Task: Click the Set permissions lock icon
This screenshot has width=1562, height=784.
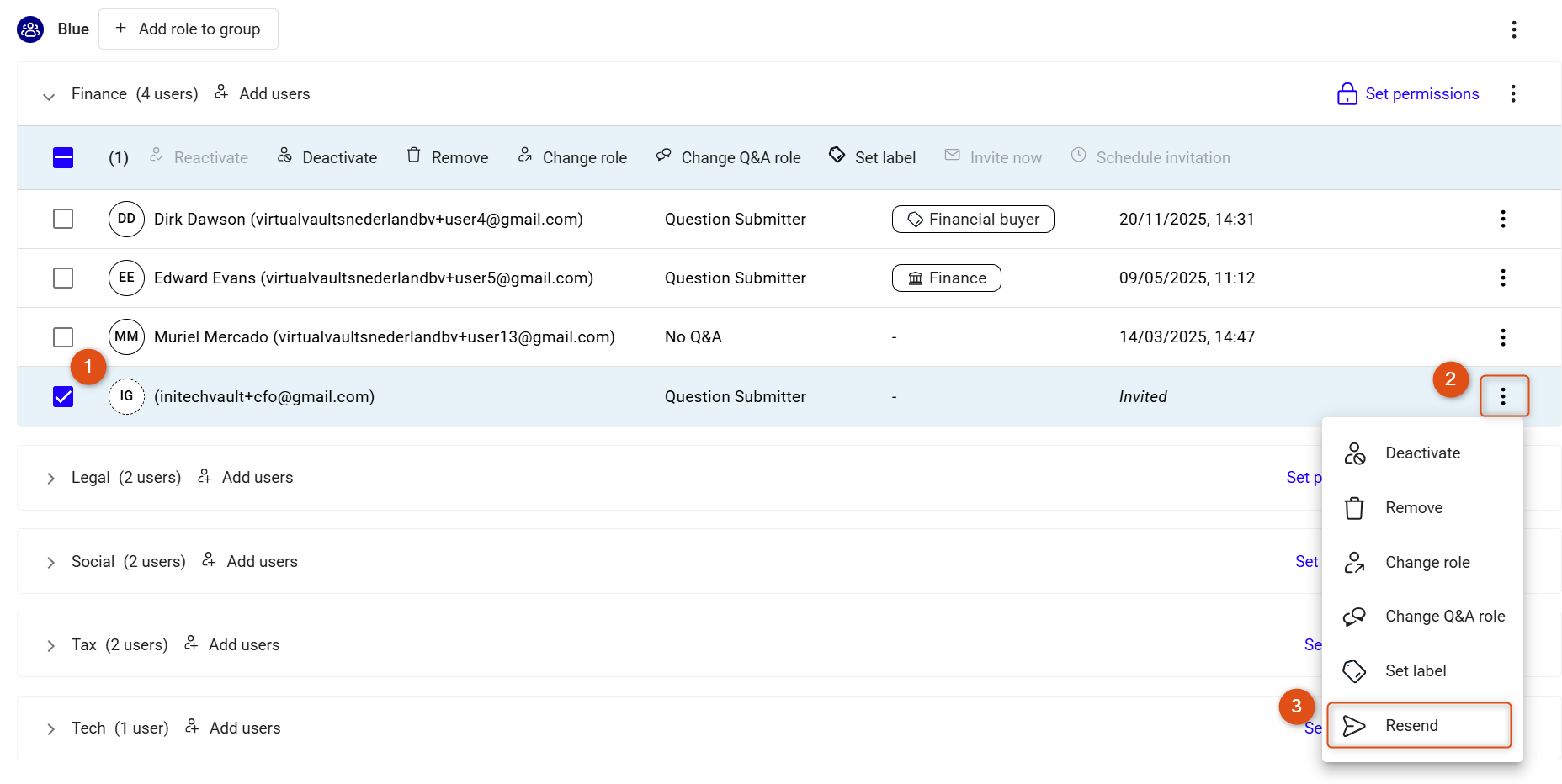Action: [1347, 93]
